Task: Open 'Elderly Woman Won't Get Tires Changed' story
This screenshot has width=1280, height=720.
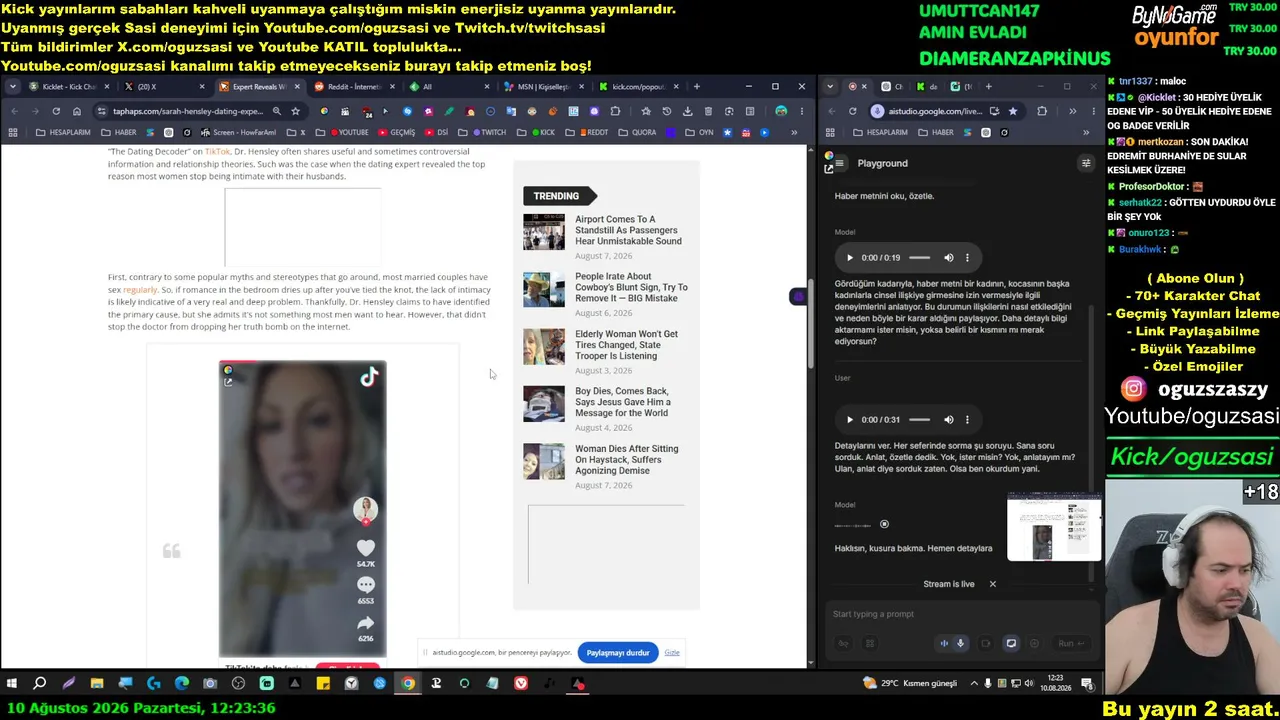Action: (626, 345)
